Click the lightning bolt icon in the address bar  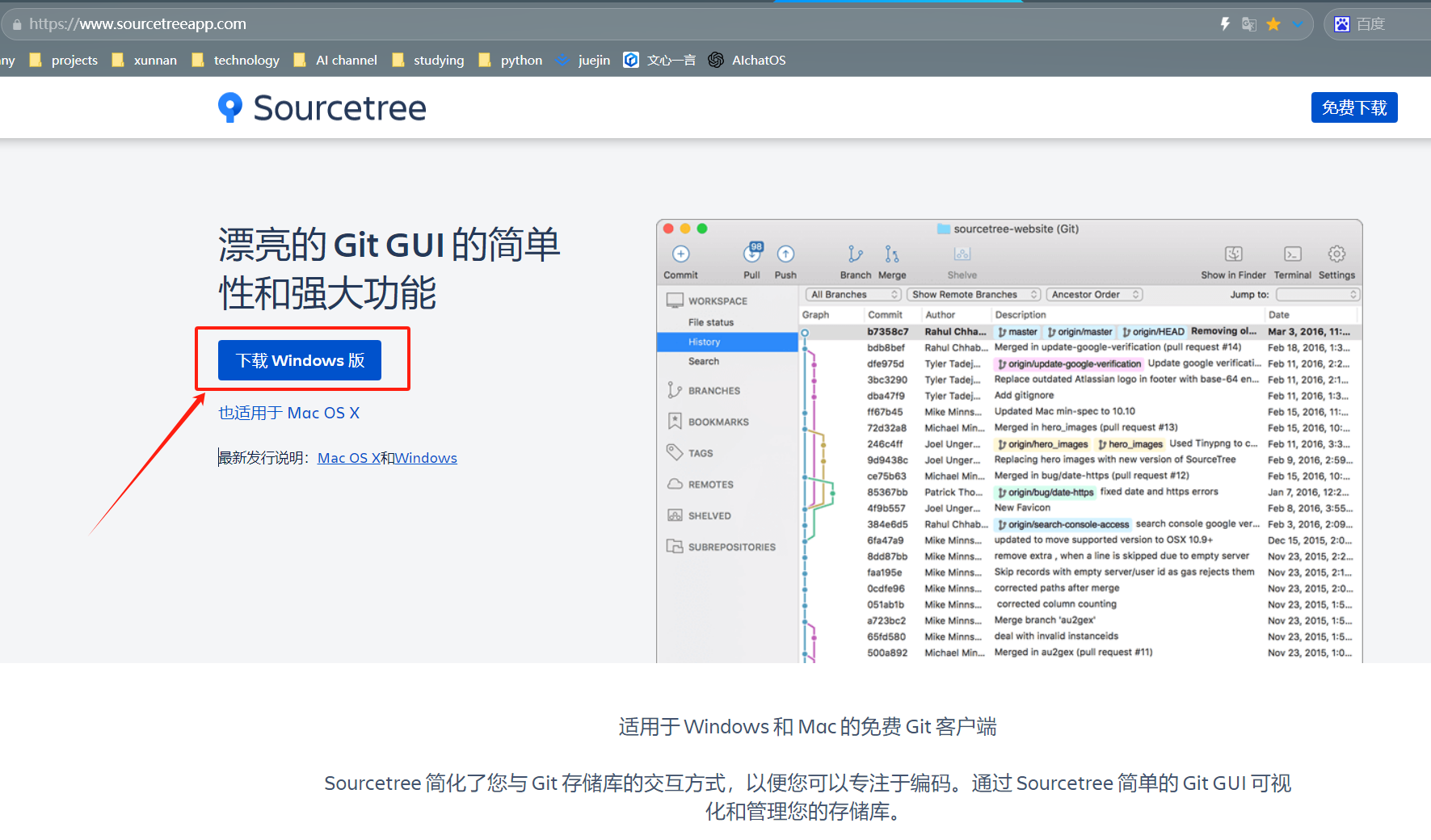1225,24
